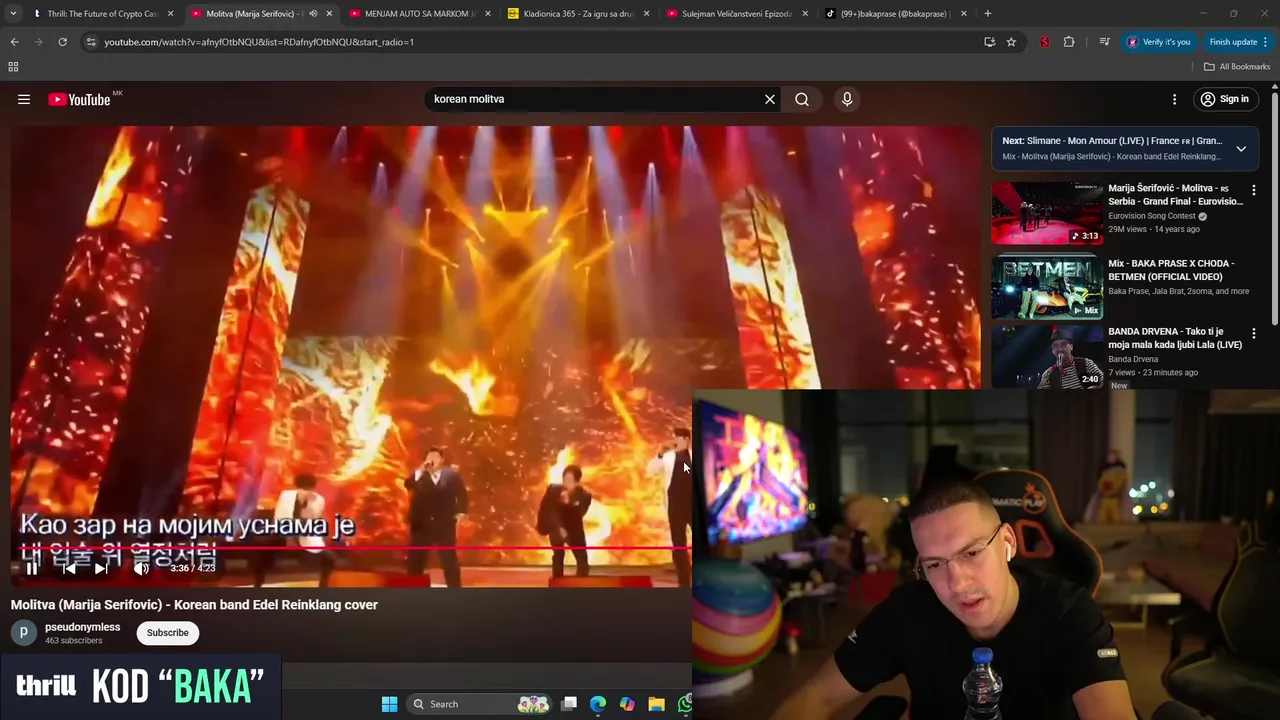
Task: Open the Extensions puzzle icon
Action: click(1069, 42)
